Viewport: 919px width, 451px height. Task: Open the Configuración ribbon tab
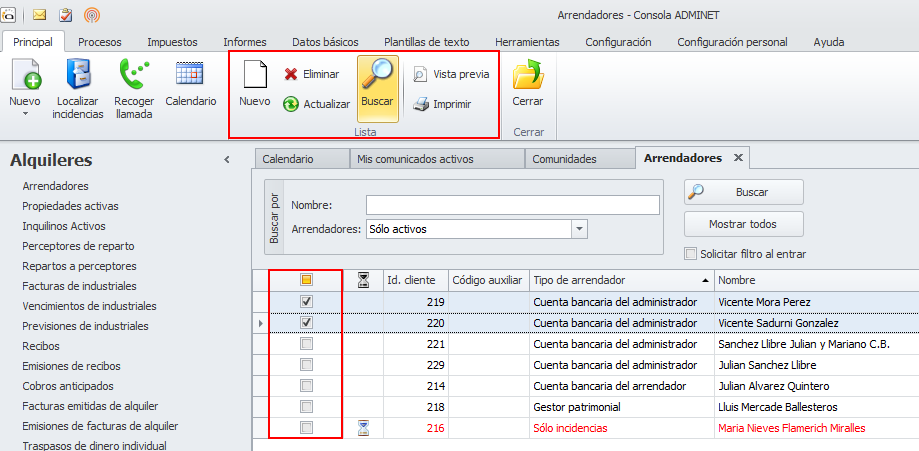[x=618, y=42]
